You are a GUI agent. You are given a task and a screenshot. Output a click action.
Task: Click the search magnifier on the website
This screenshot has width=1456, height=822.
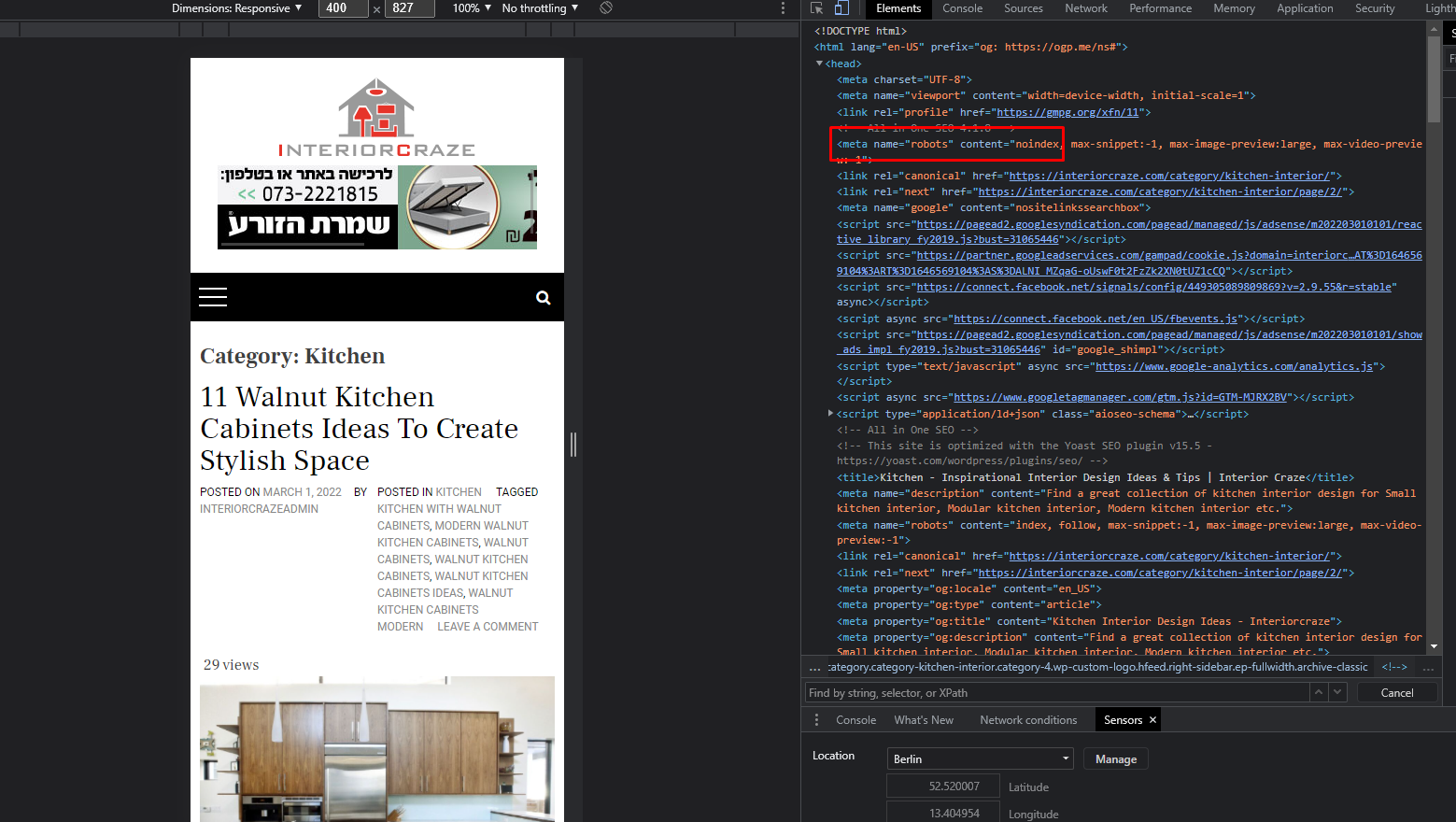[x=544, y=298]
